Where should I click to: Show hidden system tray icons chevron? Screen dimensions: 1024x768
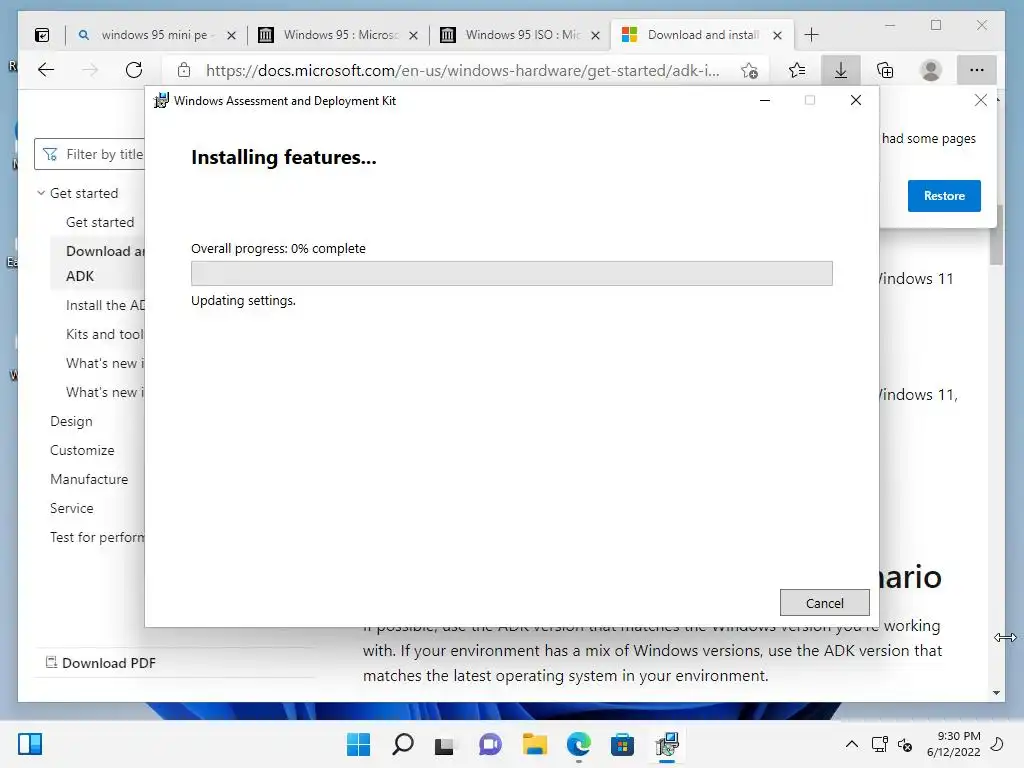(x=852, y=744)
